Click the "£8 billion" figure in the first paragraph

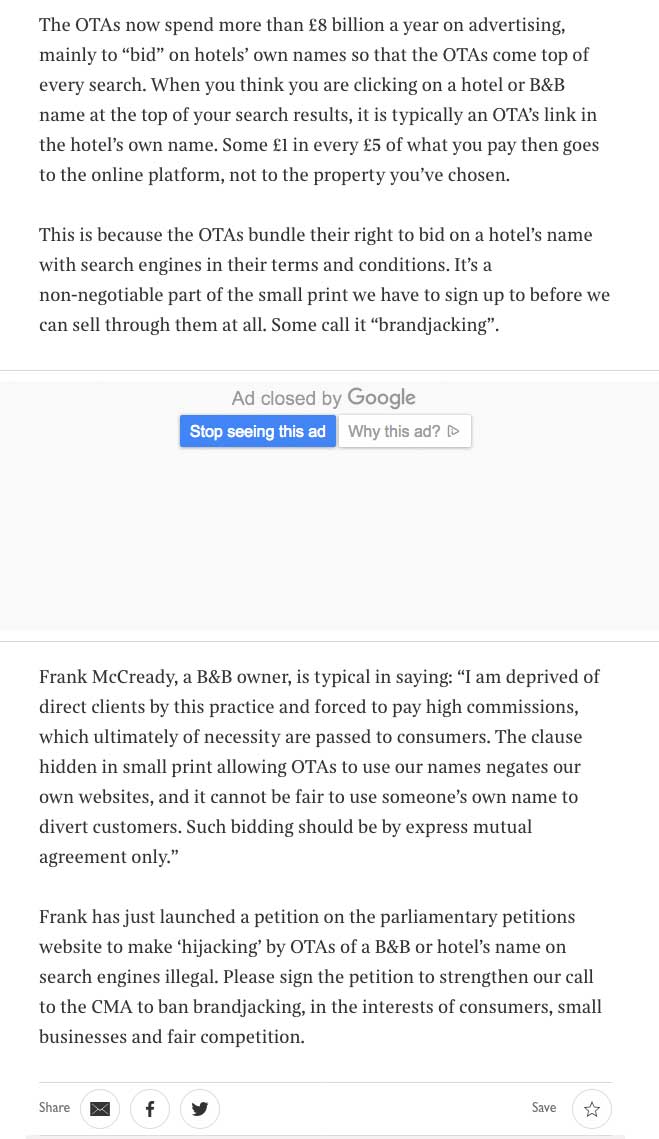[x=348, y=25]
